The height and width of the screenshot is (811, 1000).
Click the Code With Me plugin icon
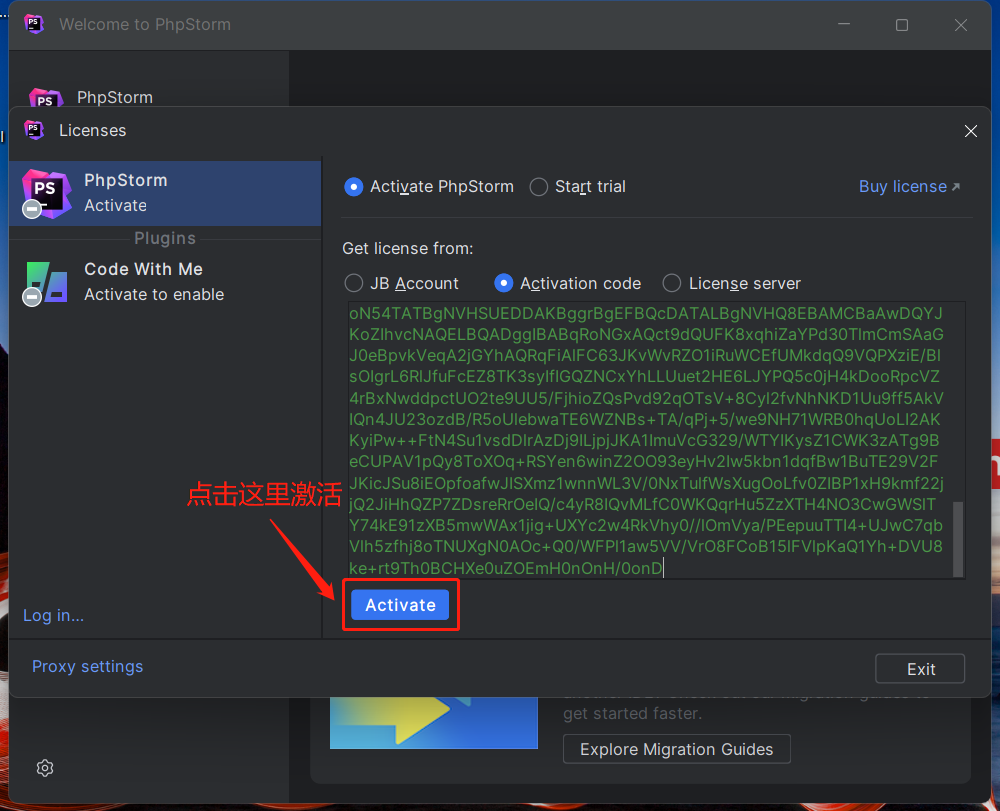tap(46, 282)
